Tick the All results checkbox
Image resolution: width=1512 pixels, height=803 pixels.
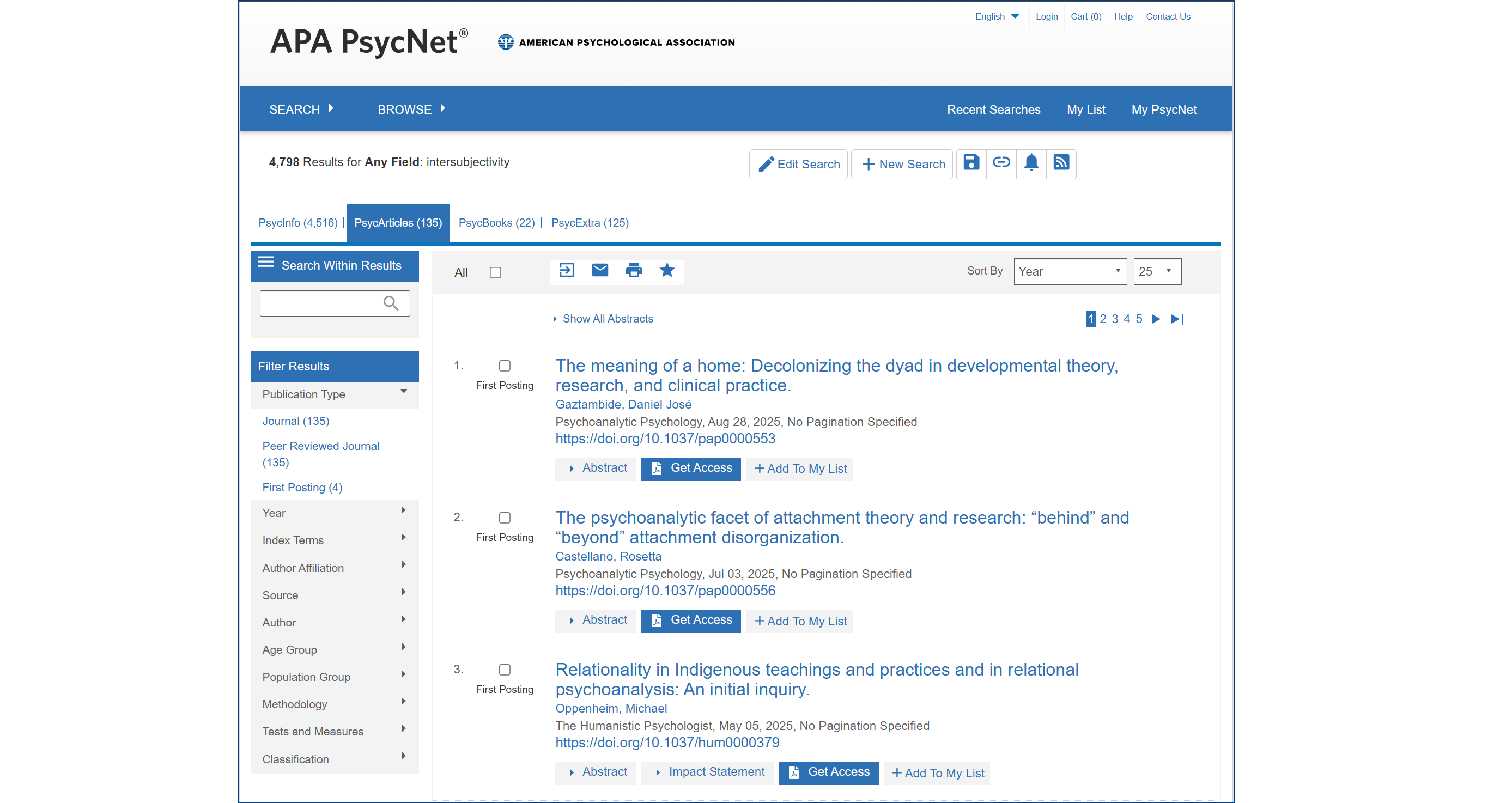click(x=495, y=272)
